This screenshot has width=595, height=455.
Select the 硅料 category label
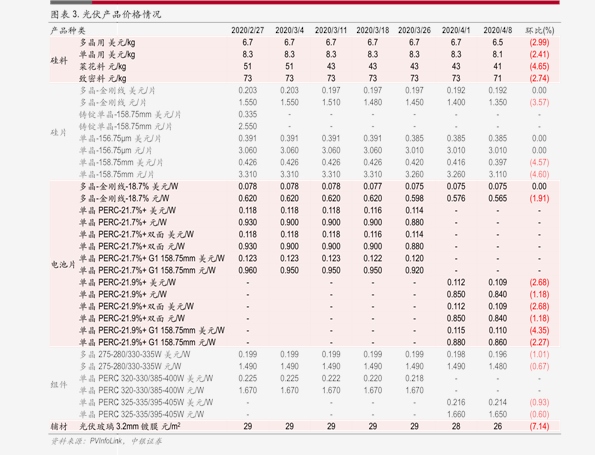[x=59, y=60]
